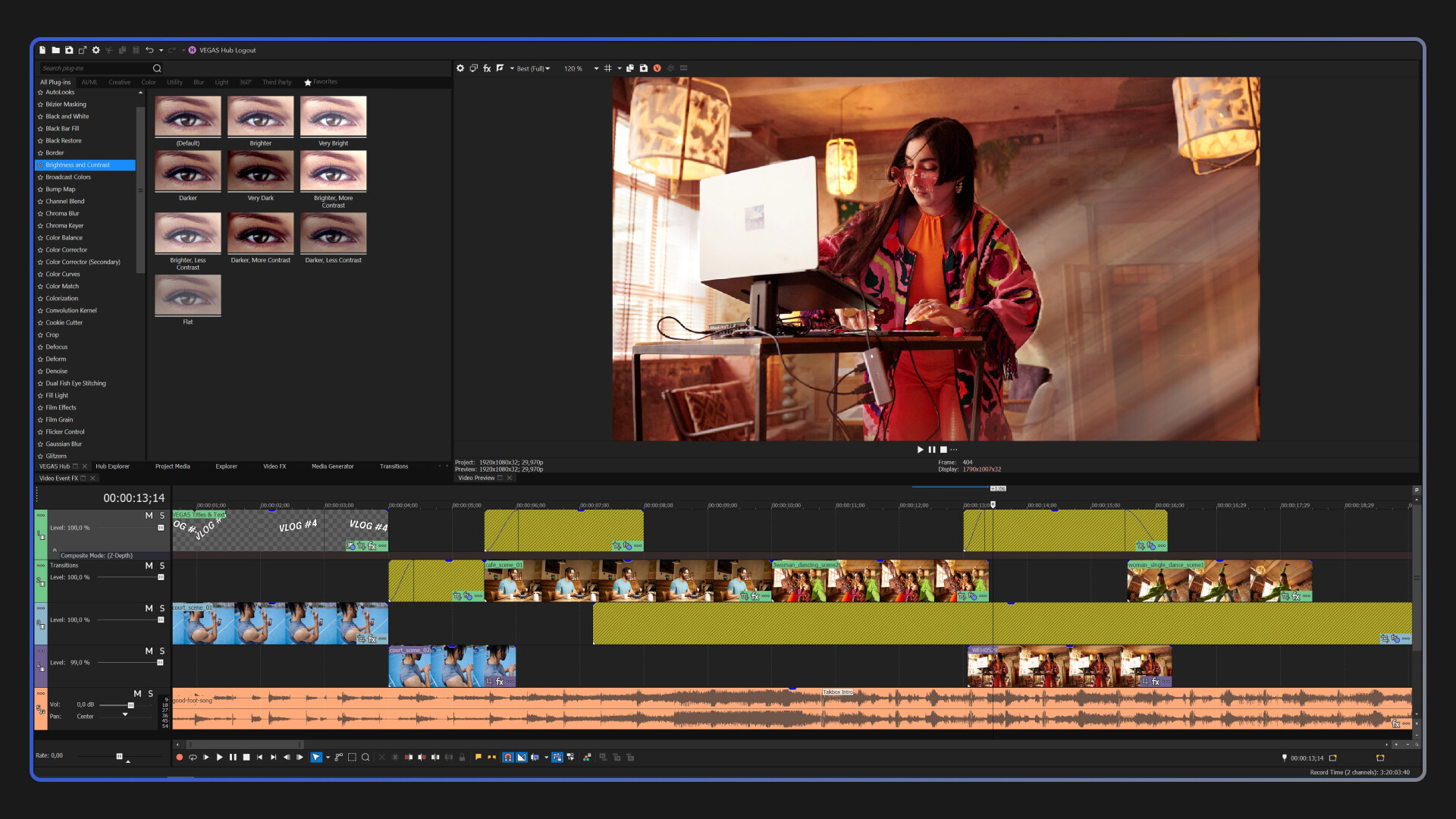Open Video Preview settings with the gear icon
Viewport: 1456px width, 819px height.
(x=460, y=68)
